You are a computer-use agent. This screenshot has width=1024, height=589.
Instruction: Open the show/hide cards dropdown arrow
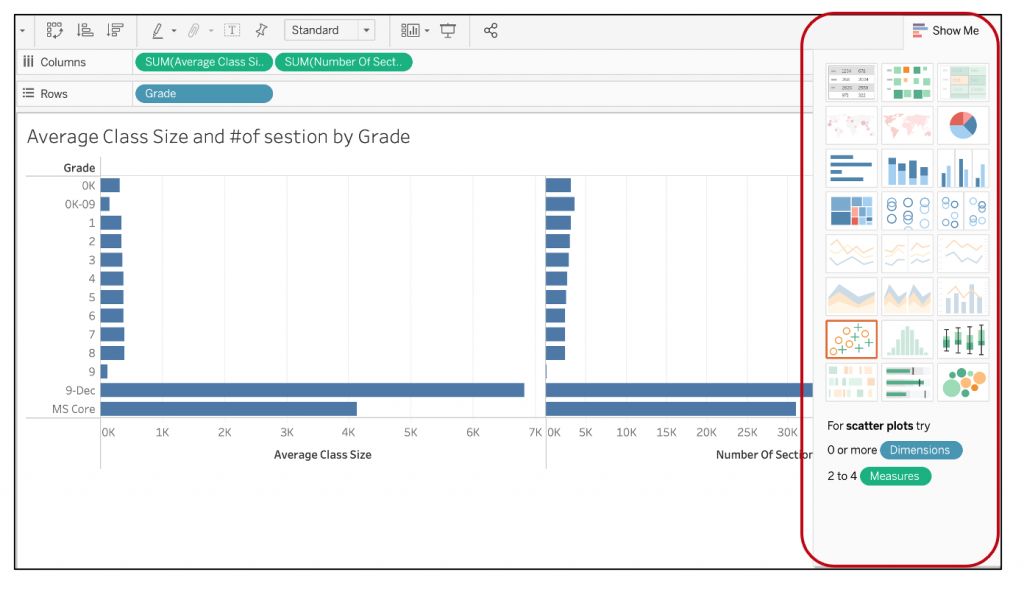click(427, 31)
